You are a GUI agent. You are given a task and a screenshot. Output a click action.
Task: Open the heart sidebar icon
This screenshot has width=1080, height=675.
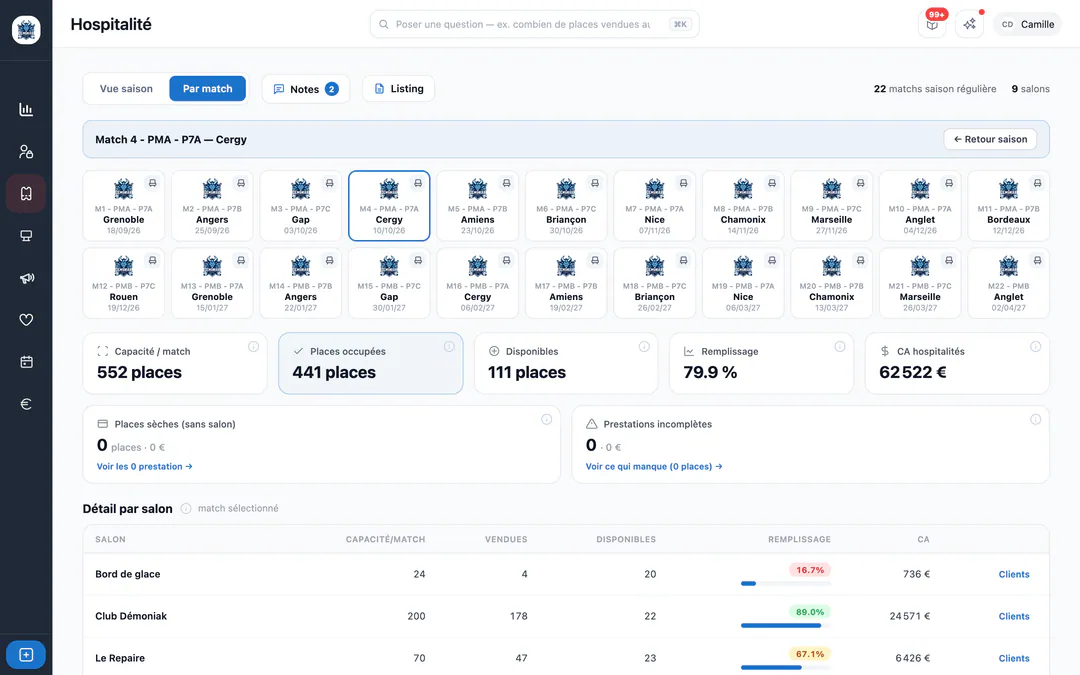tap(26, 320)
